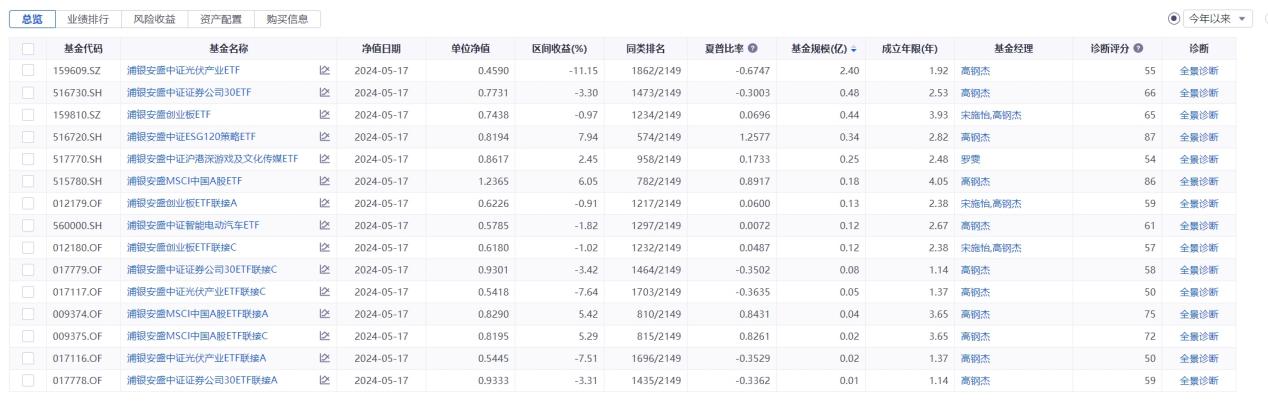Switch to the 总览 tab
The height and width of the screenshot is (402, 1268).
click(x=32, y=19)
